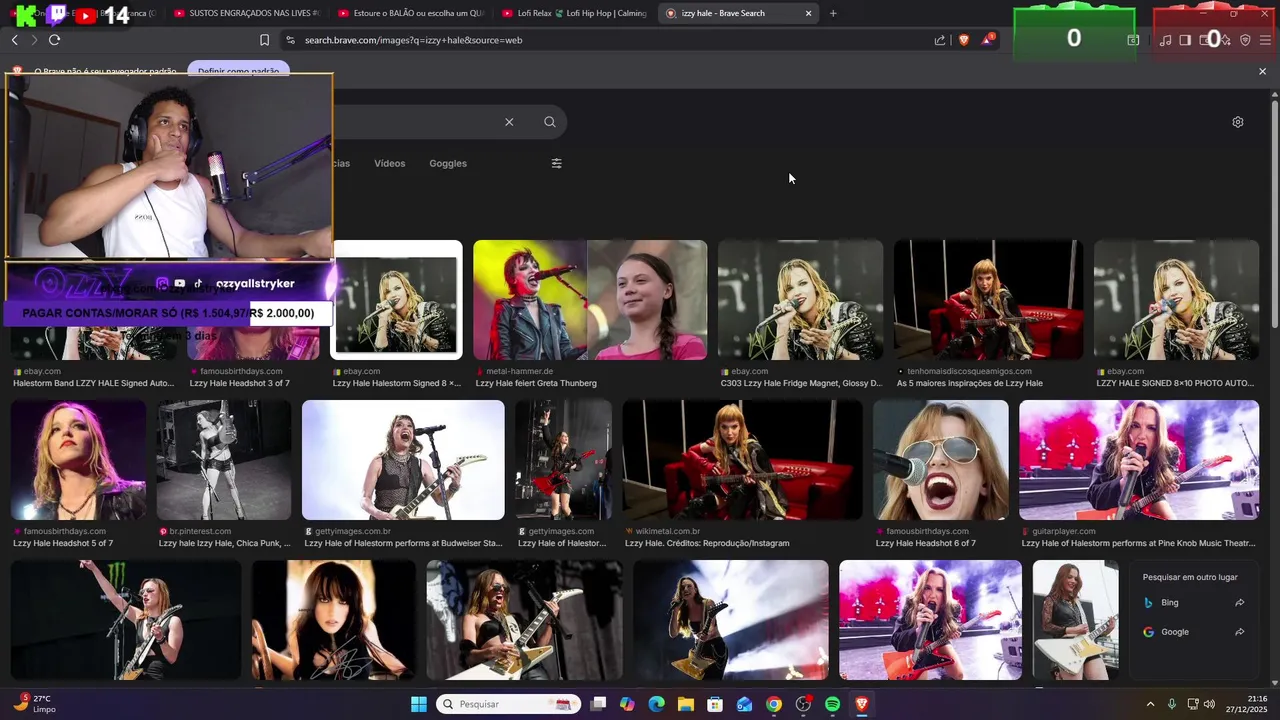1280x720 pixels.
Task: Switch to the Estoure o BALÃO tab
Action: point(409,13)
